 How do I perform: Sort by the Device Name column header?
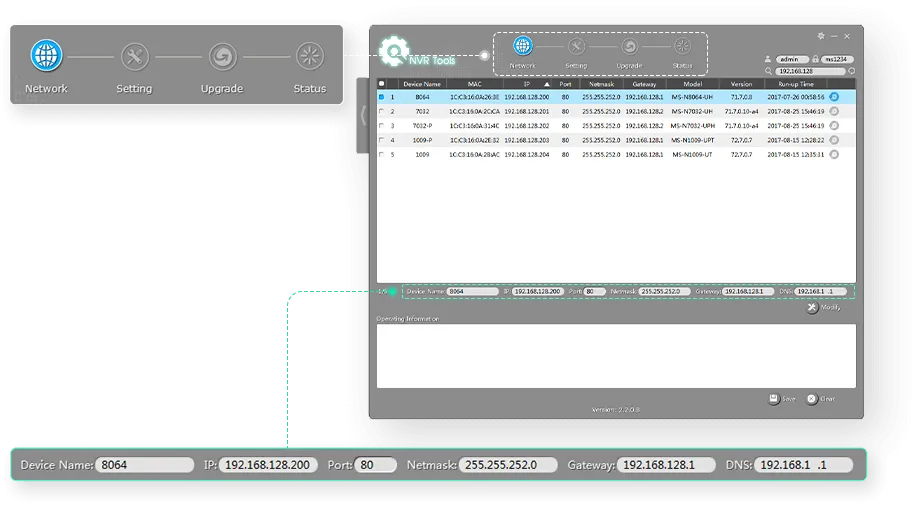(x=422, y=84)
